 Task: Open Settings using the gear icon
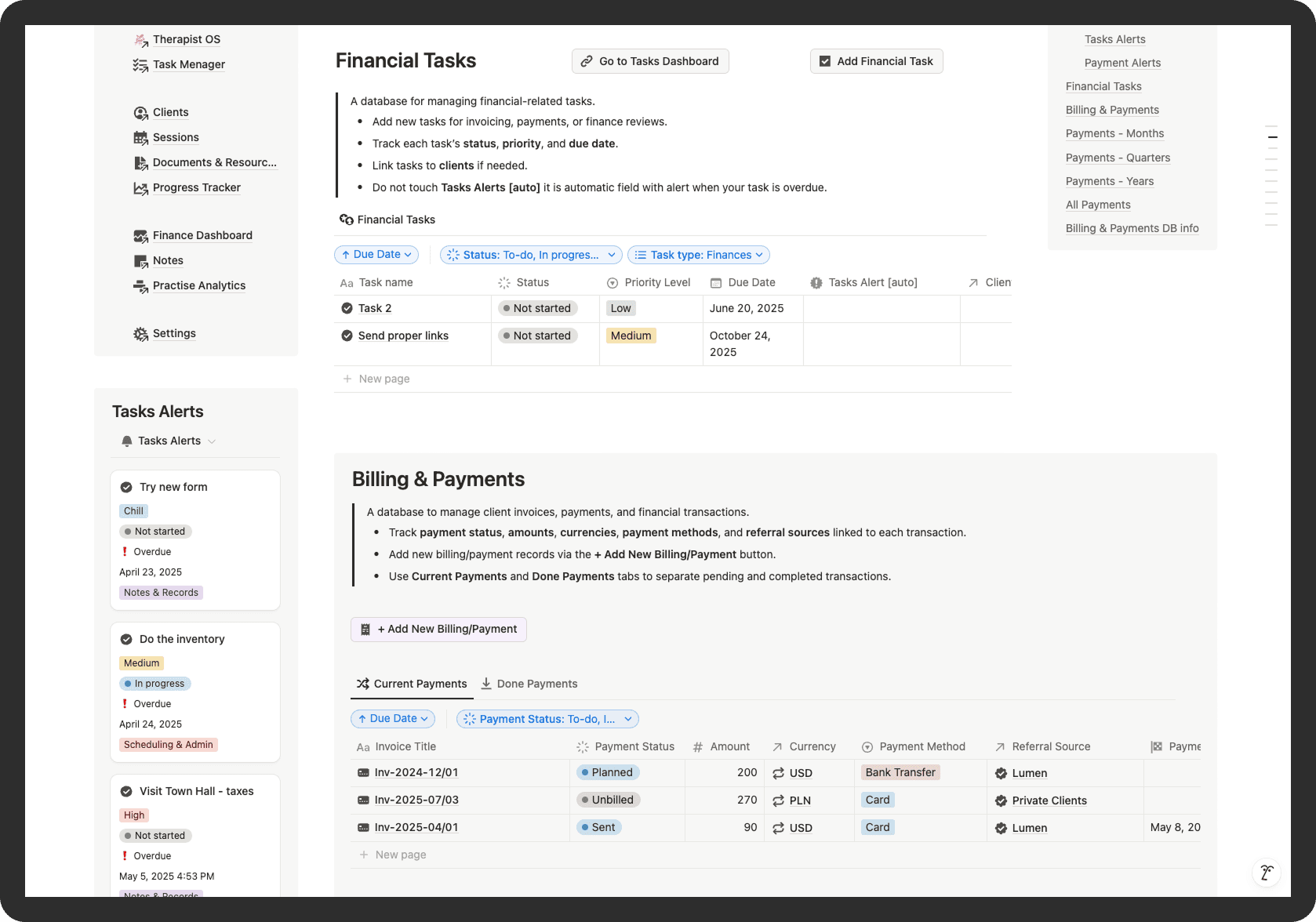(x=141, y=333)
